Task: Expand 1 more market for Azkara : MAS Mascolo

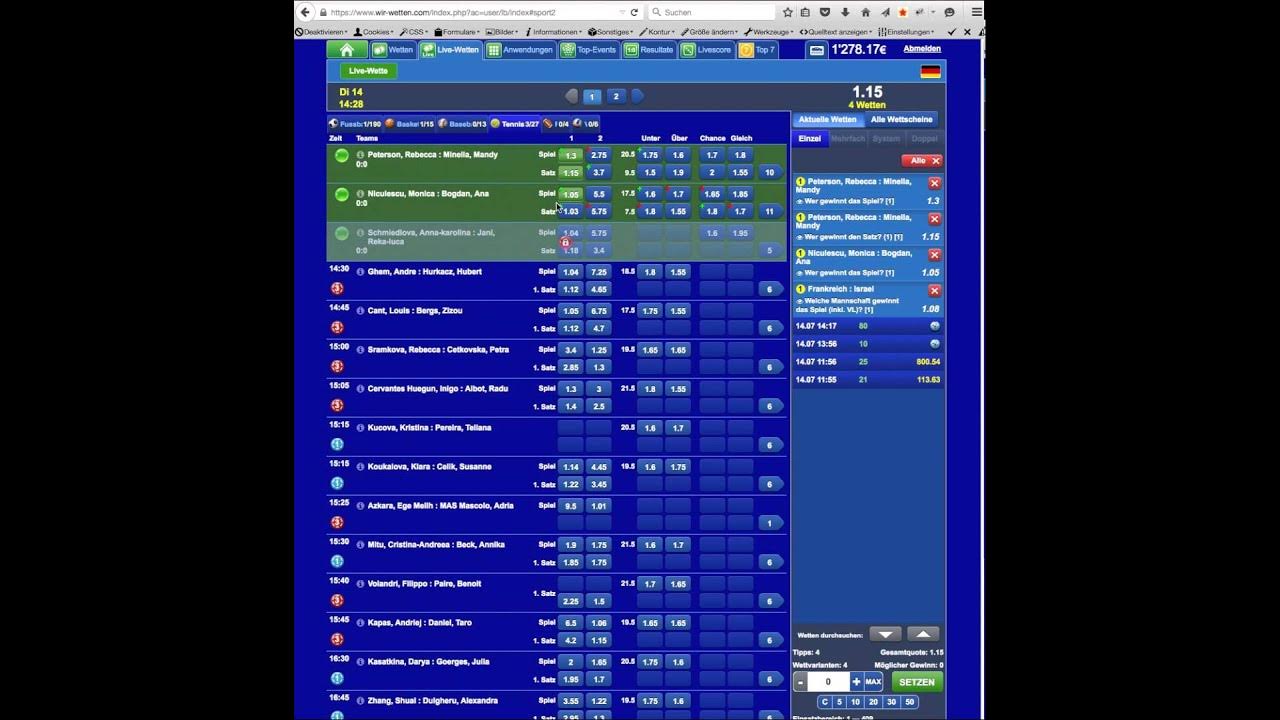Action: (770, 523)
